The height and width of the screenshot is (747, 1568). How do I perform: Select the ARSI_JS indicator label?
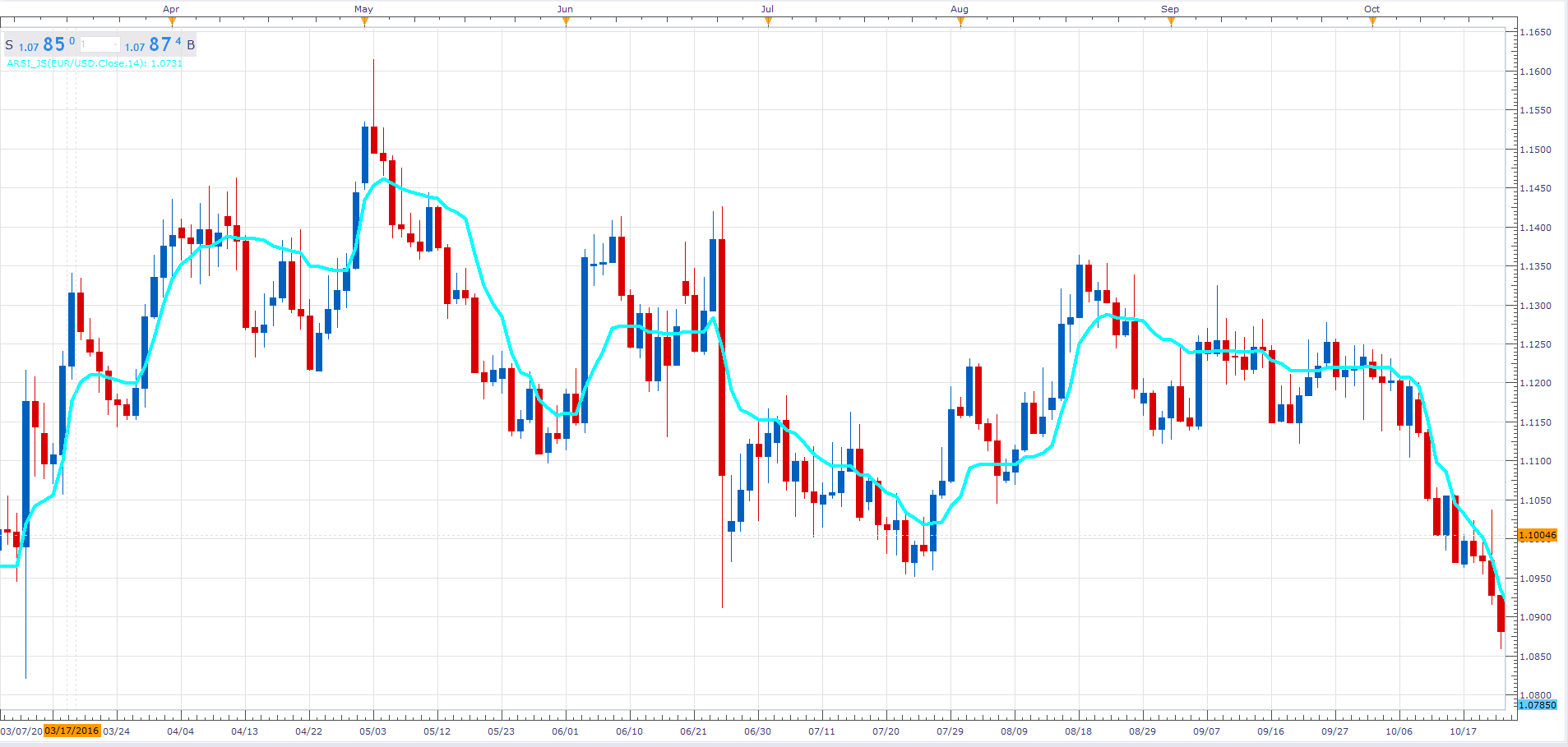(95, 63)
